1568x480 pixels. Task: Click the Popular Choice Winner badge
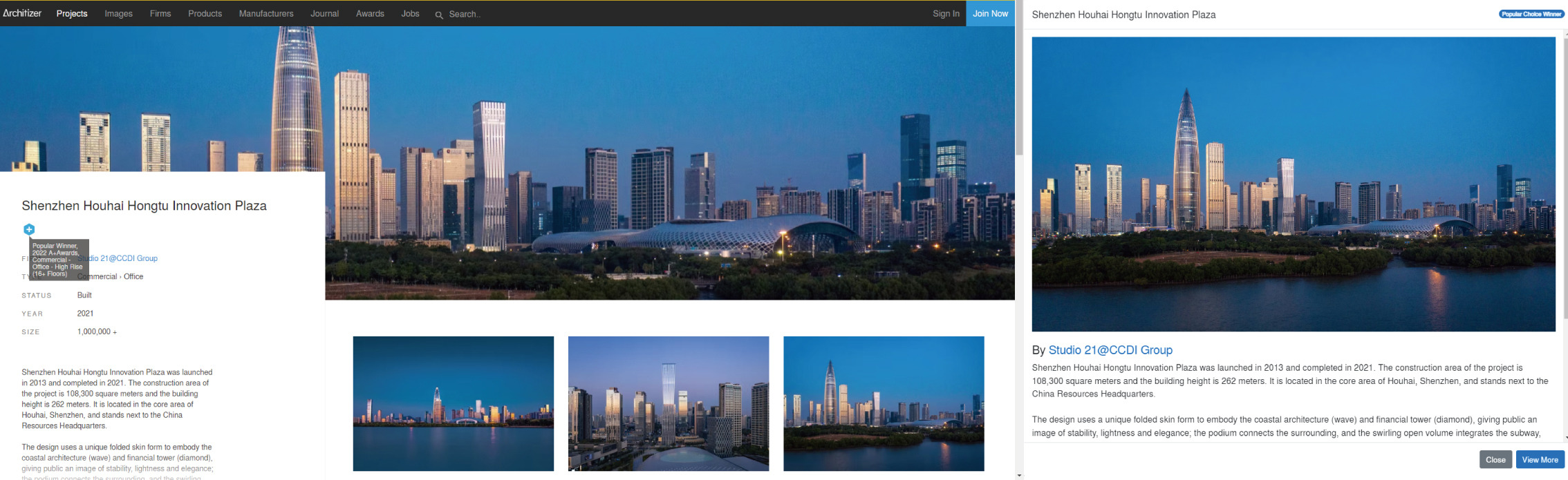pyautogui.click(x=1531, y=14)
